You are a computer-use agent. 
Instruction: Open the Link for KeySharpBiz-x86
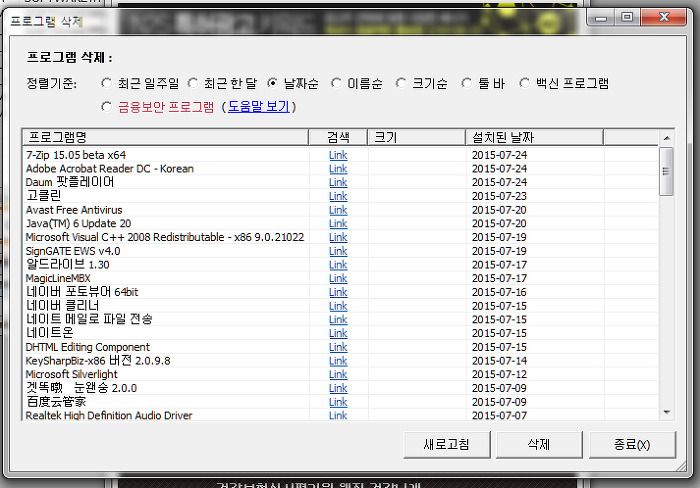click(338, 361)
